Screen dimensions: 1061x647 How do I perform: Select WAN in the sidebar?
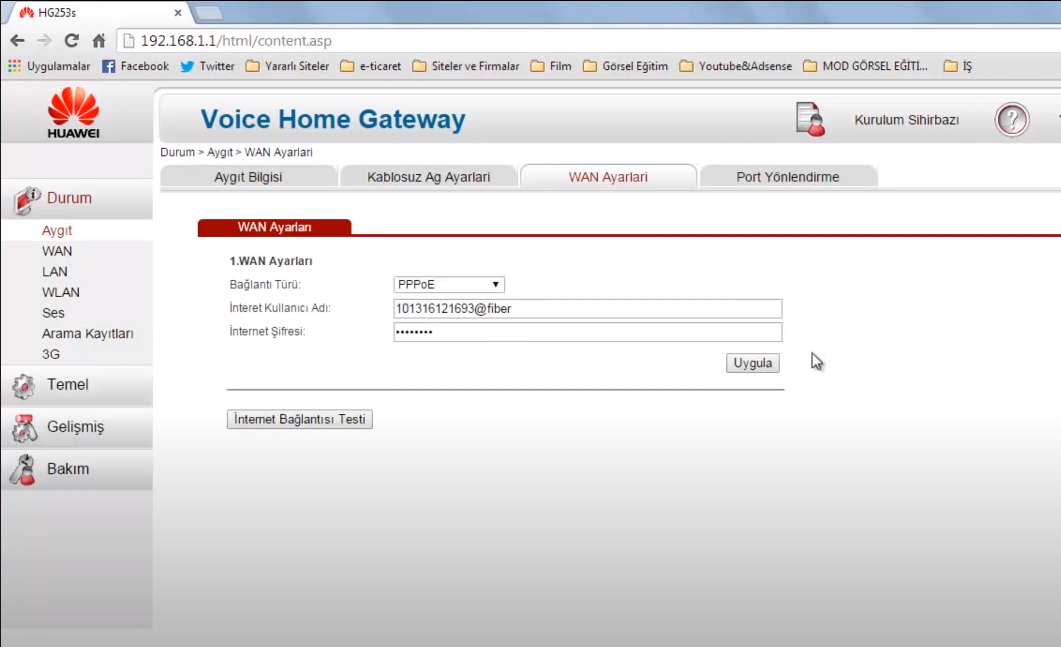coord(57,251)
